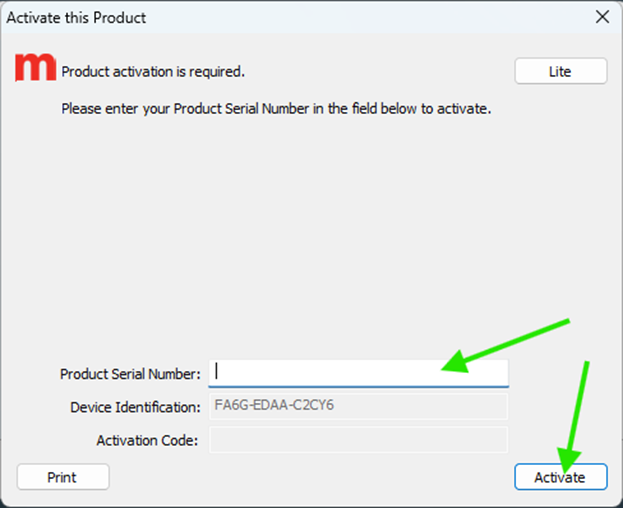Click the Lite button
The width and height of the screenshot is (623, 508).
560,71
